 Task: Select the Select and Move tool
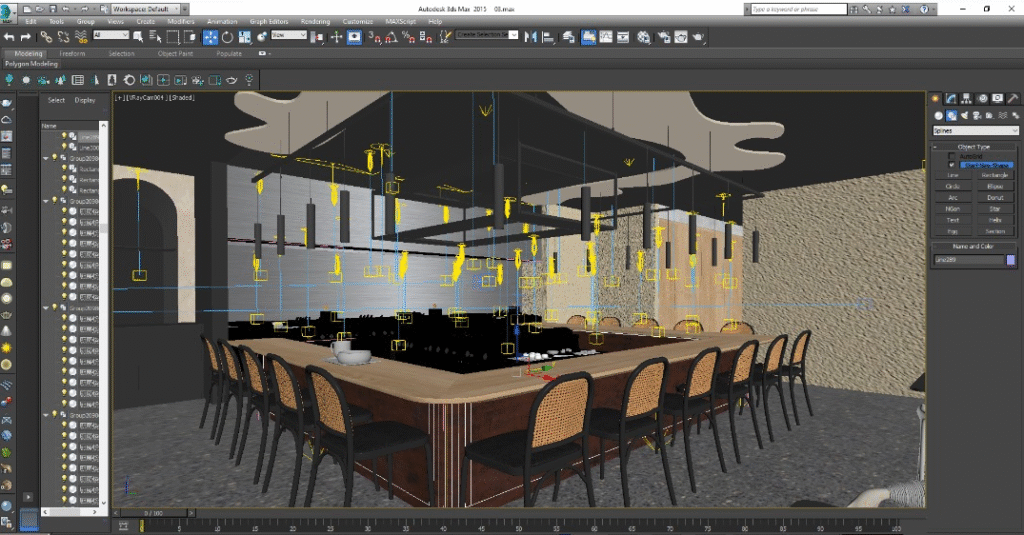pyautogui.click(x=211, y=37)
